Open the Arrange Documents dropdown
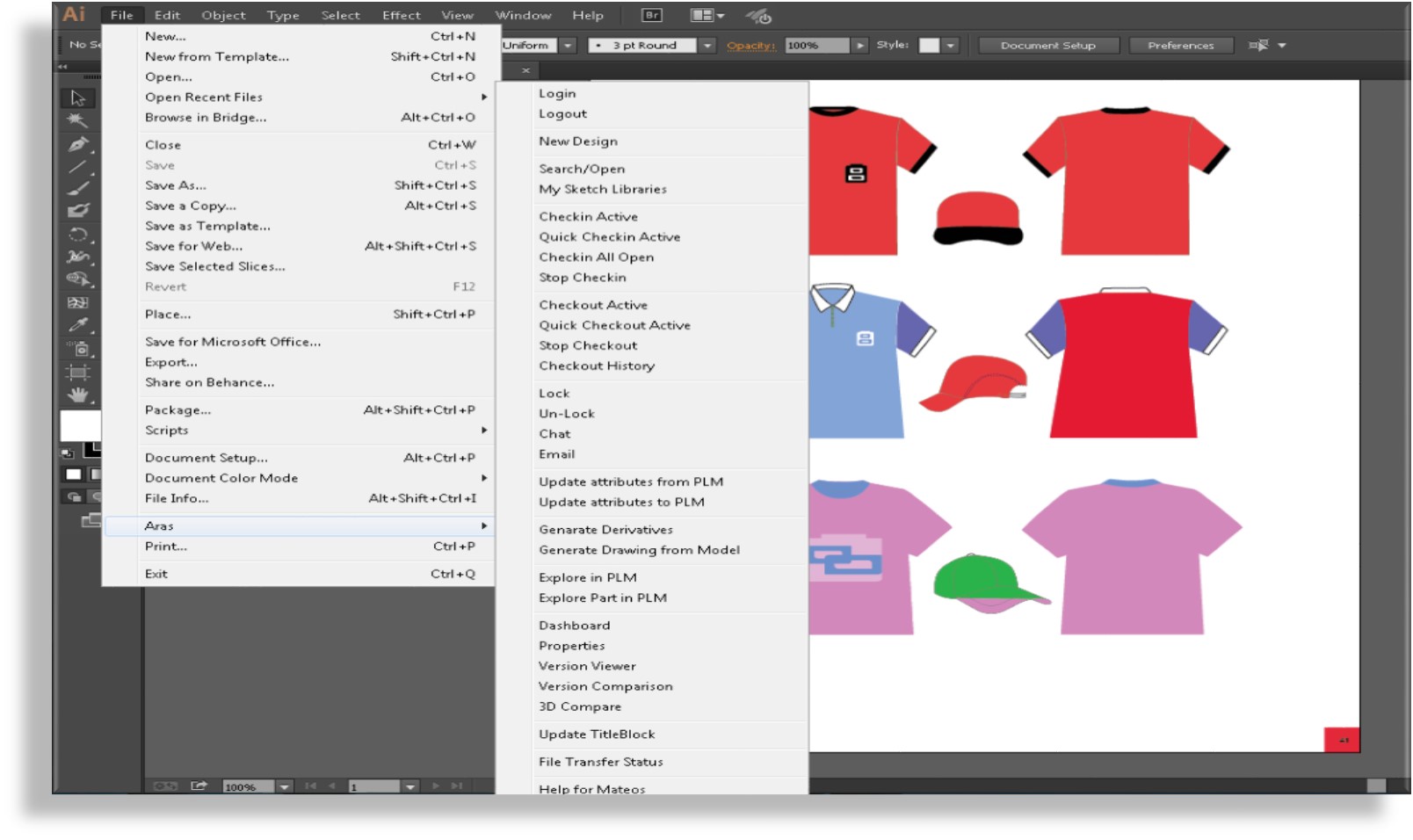Image resolution: width=1413 pixels, height=840 pixels. [x=707, y=15]
